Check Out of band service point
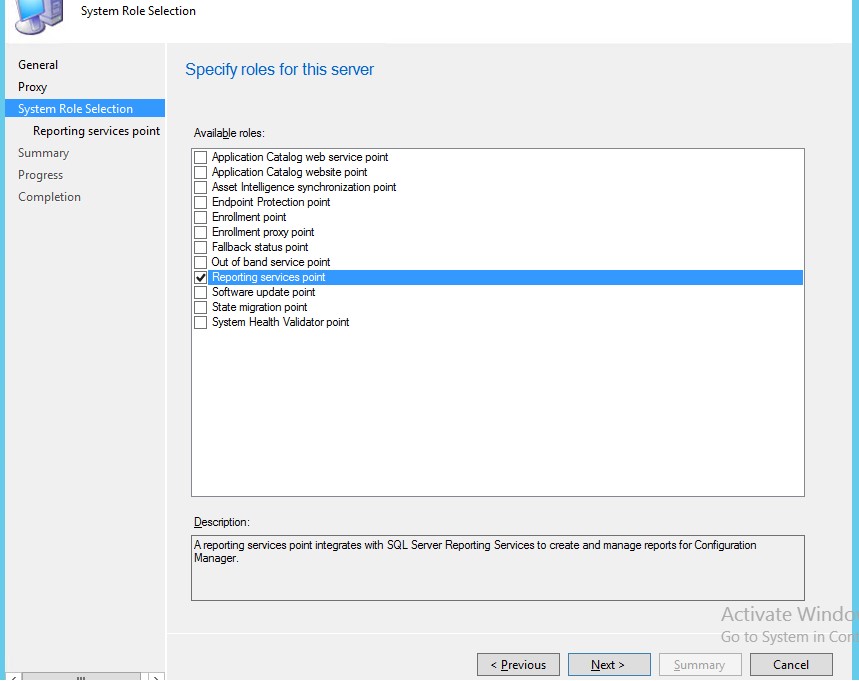Viewport: 859px width, 681px height. (x=201, y=262)
